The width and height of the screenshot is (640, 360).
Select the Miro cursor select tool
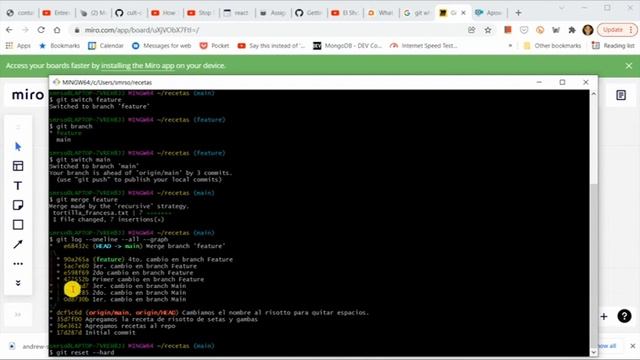point(18,147)
